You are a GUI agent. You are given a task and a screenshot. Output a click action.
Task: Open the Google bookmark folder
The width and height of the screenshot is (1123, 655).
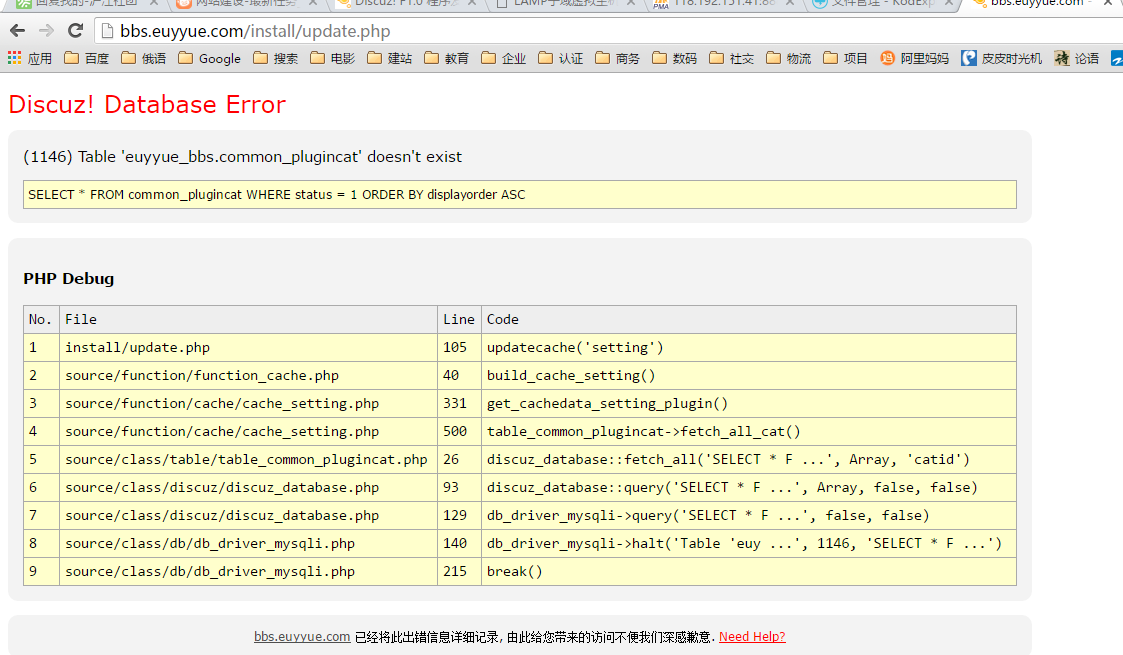209,58
